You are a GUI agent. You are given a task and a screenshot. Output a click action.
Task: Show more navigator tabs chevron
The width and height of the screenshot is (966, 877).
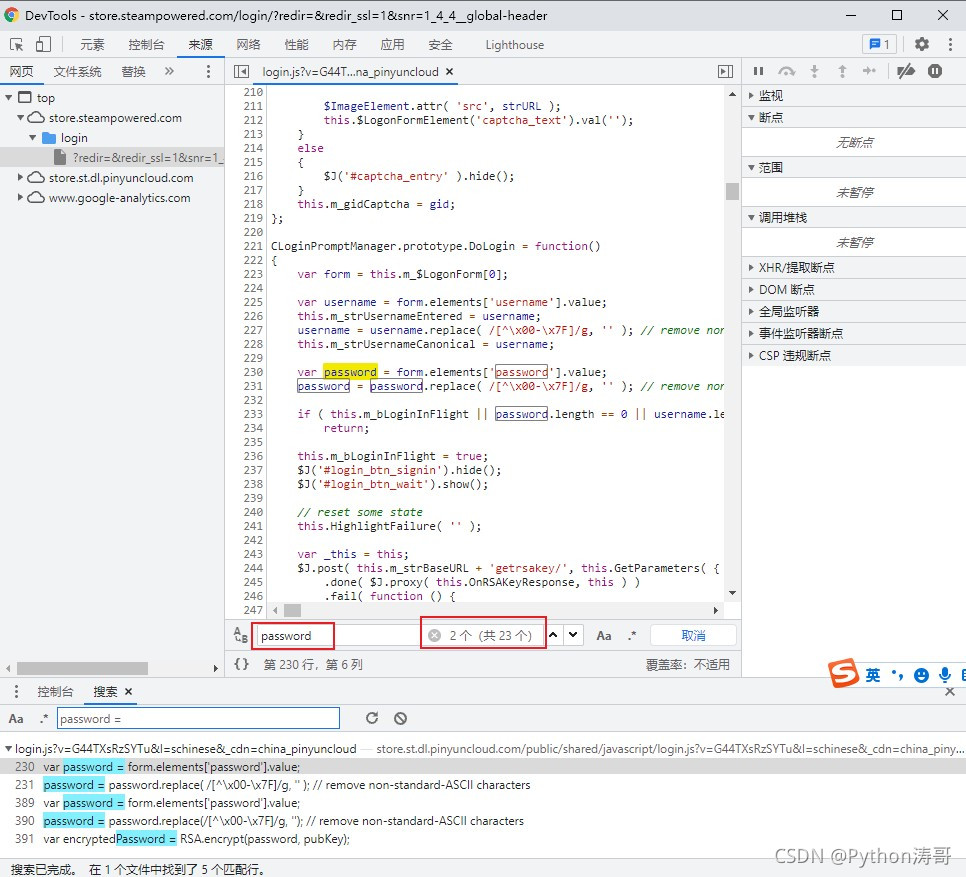[x=169, y=71]
